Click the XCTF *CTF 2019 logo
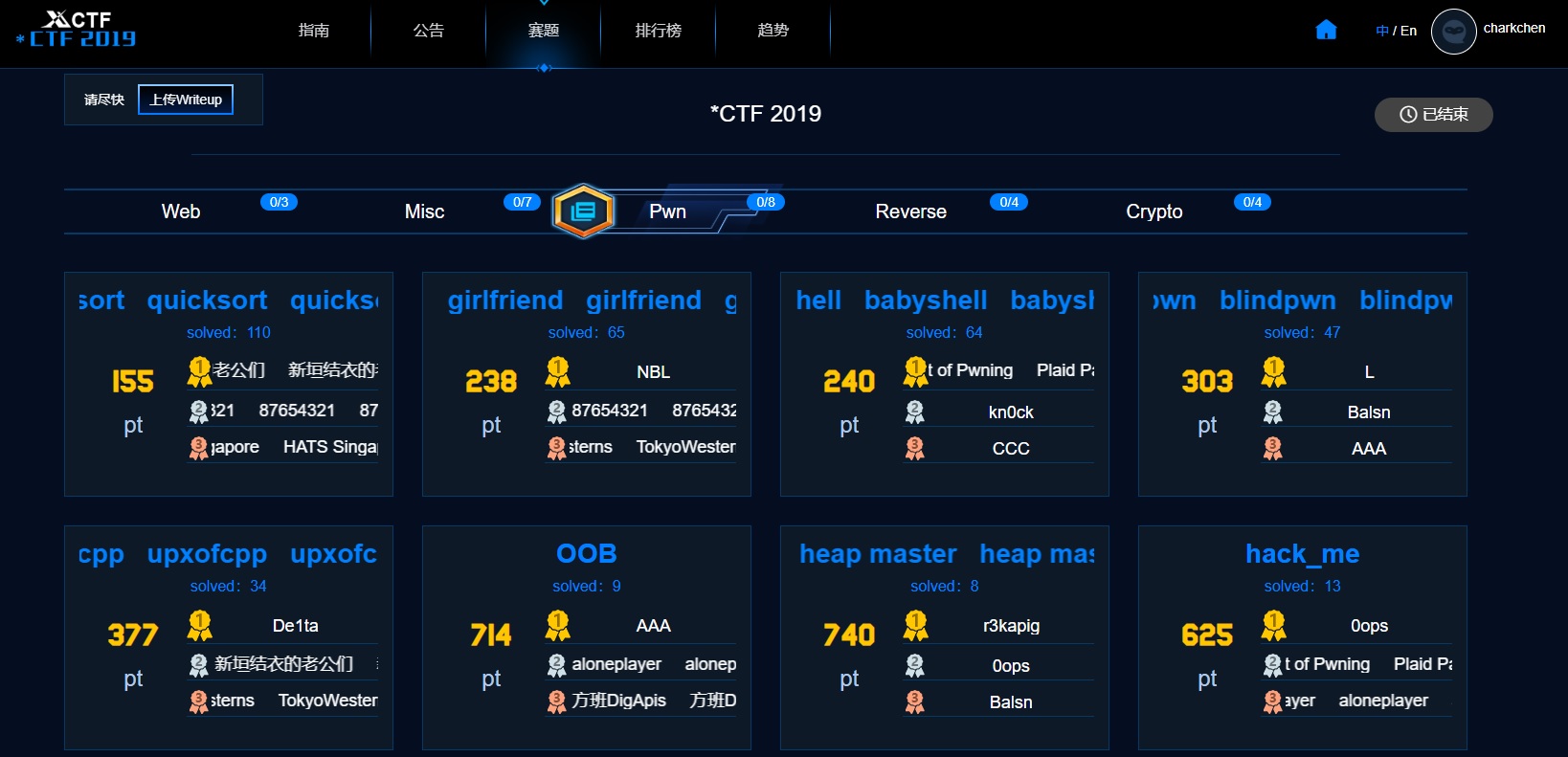 (77, 30)
